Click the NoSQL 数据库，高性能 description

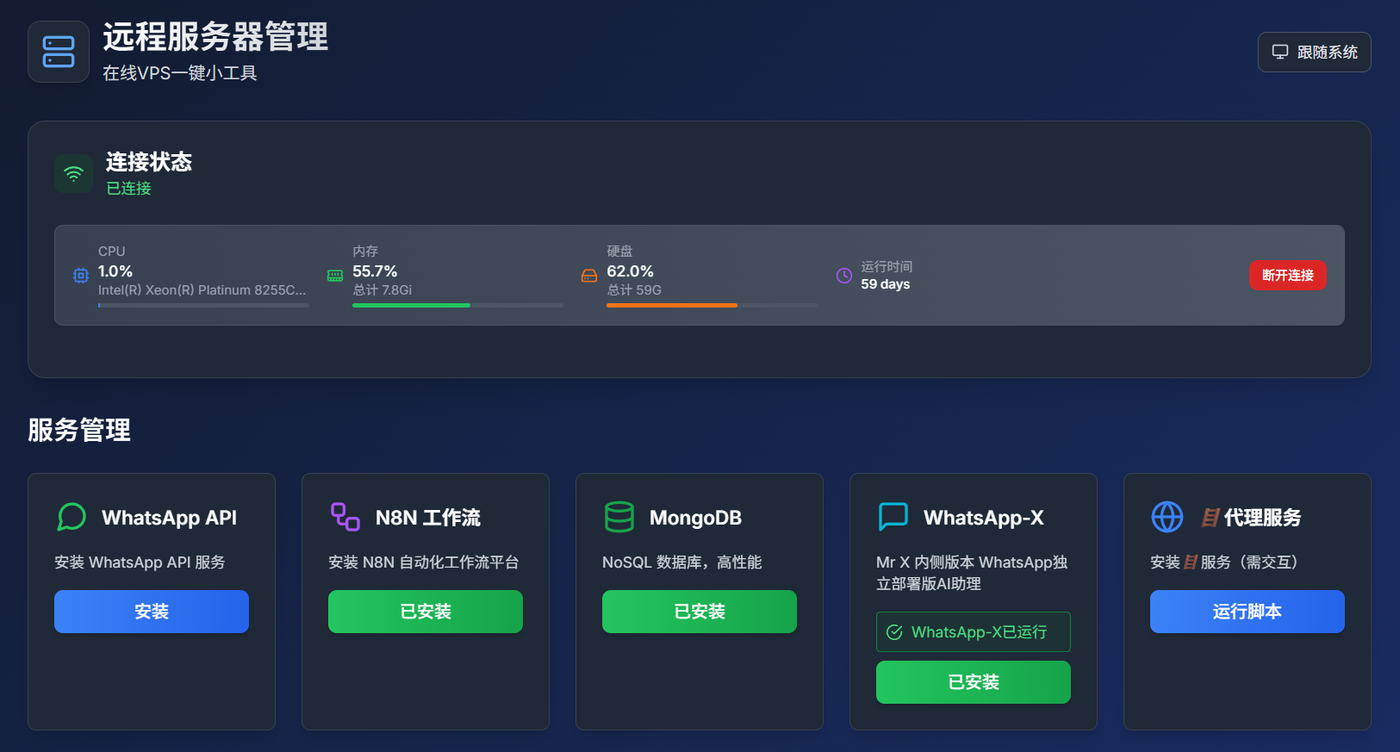[682, 562]
